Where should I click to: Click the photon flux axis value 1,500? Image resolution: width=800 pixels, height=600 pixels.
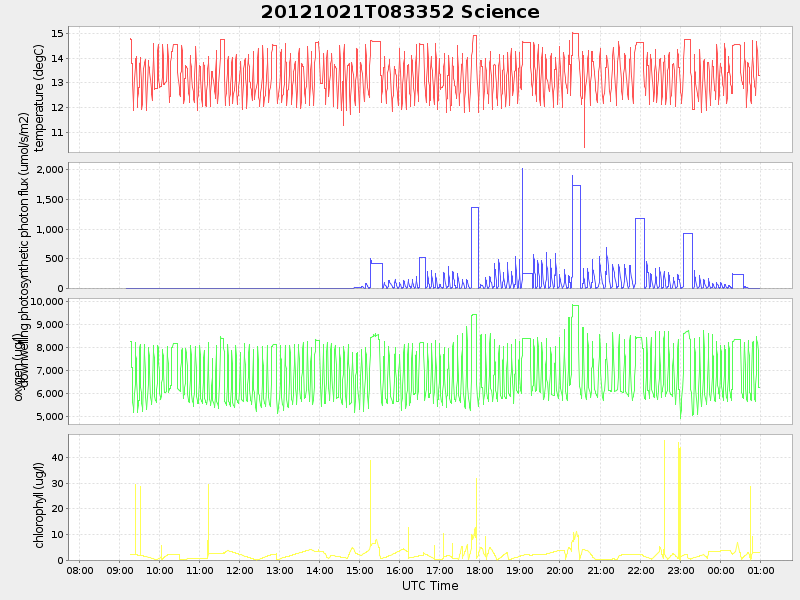[x=49, y=199]
